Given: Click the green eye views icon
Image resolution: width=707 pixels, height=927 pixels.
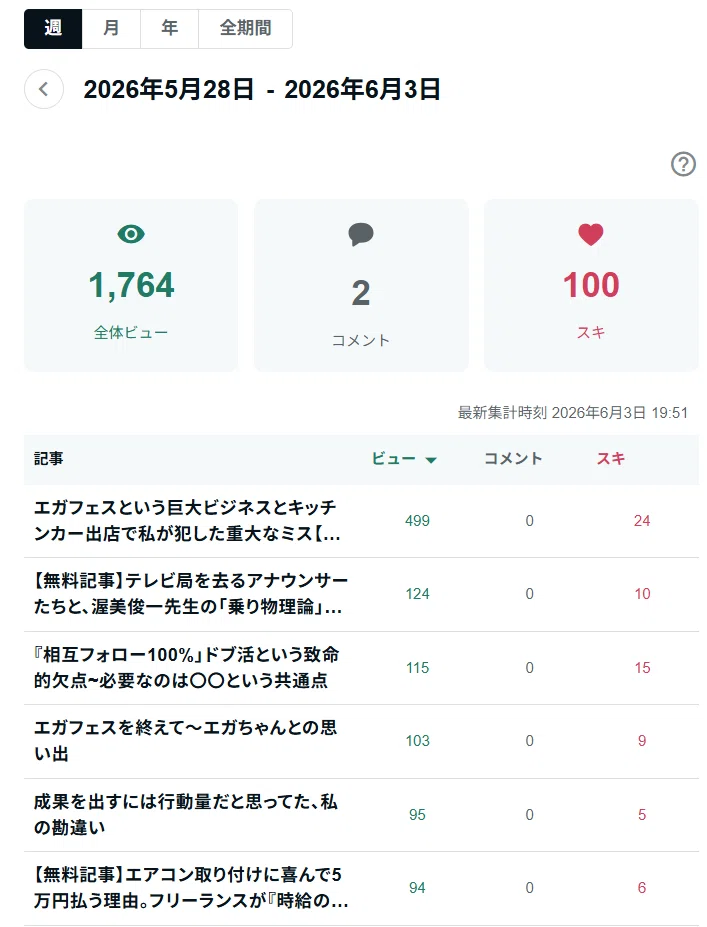Looking at the screenshot, I should (131, 234).
